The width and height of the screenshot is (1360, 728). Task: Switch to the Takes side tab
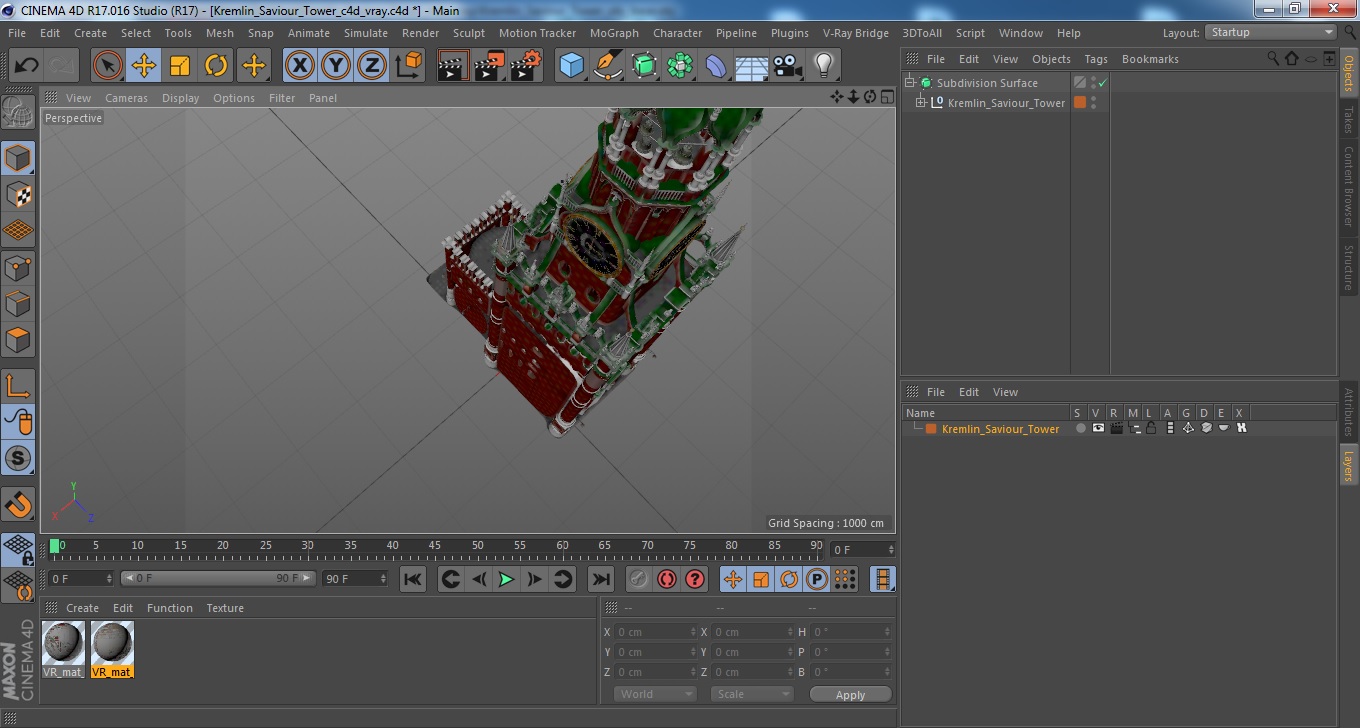1349,120
